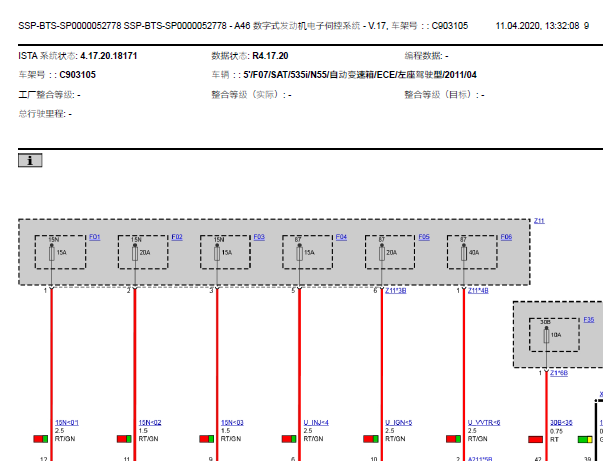This screenshot has height=461, width=603.
Task: Click red/green swatch beside 15N<03 wire
Action: coord(206,439)
